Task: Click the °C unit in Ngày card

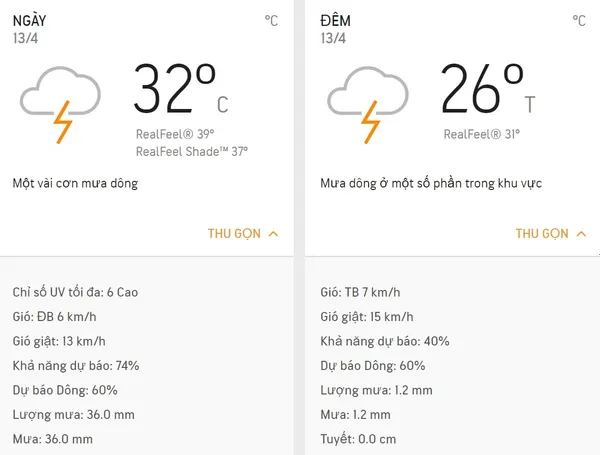Action: coord(271,20)
